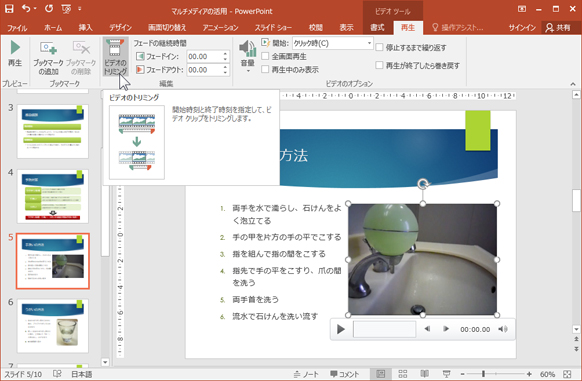Open quick access toolbar customize arrow

pyautogui.click(x=79, y=9)
